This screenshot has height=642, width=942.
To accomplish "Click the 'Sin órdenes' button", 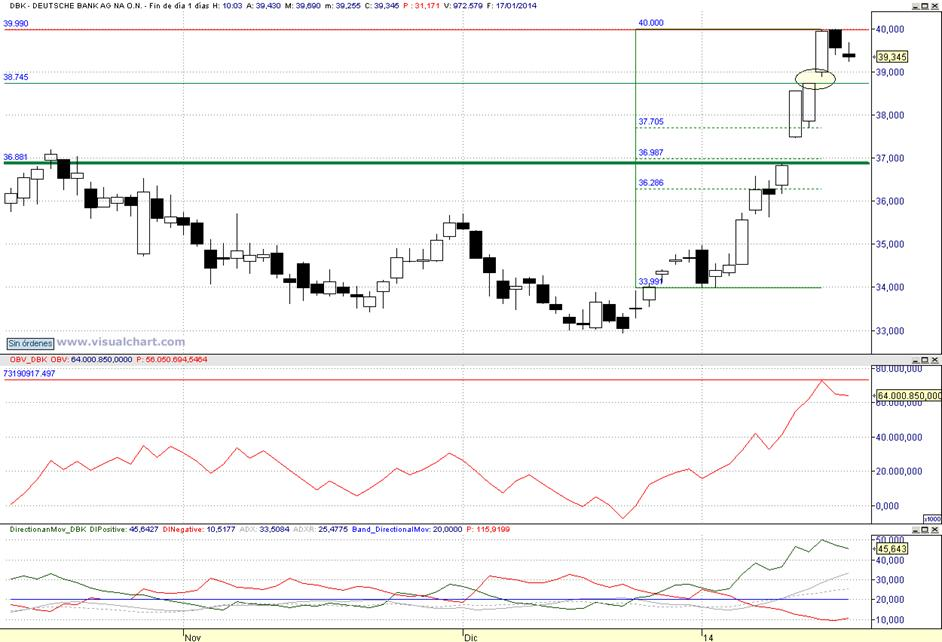I will coord(30,344).
